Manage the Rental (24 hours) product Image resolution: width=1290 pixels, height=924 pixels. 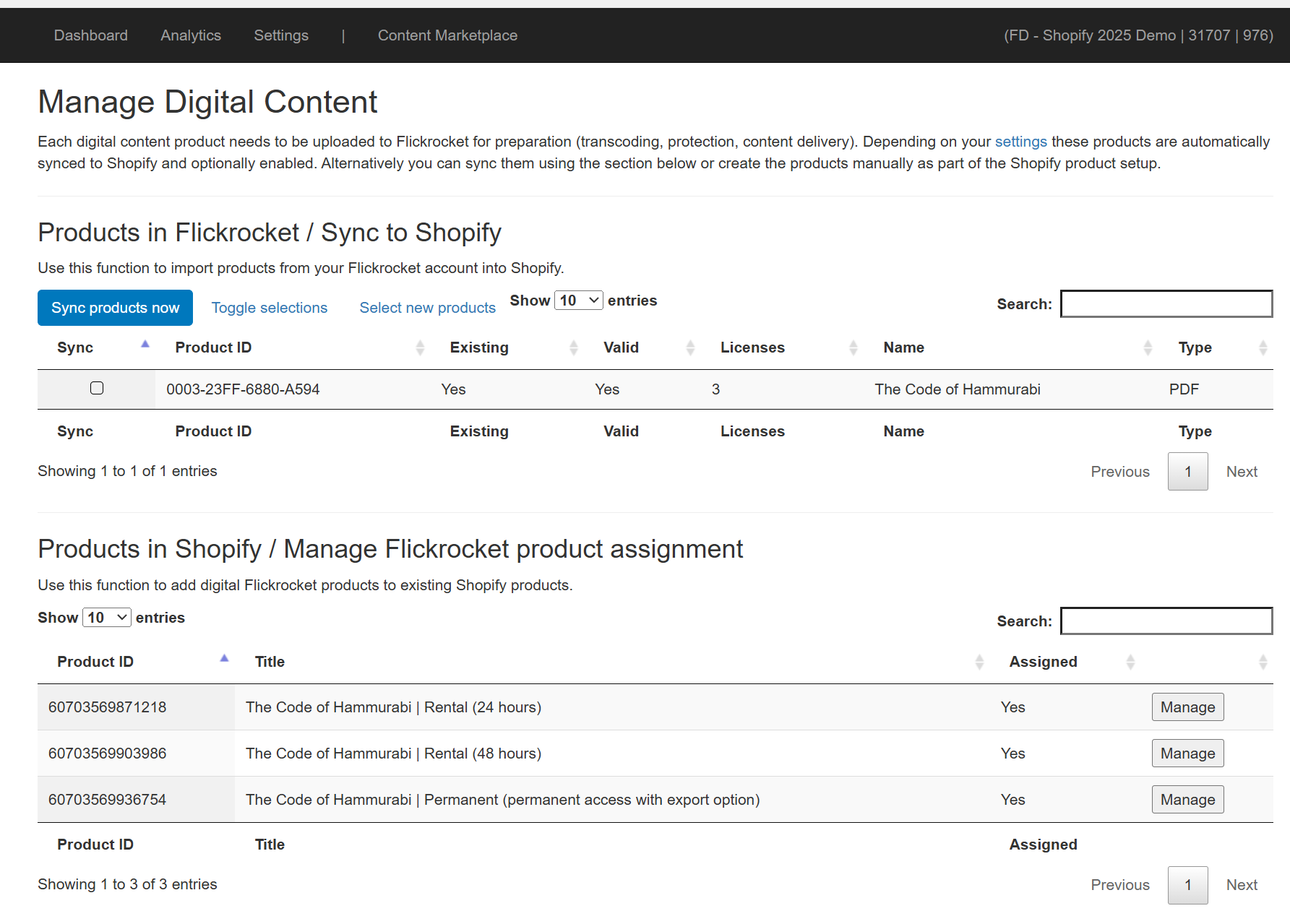coord(1187,707)
